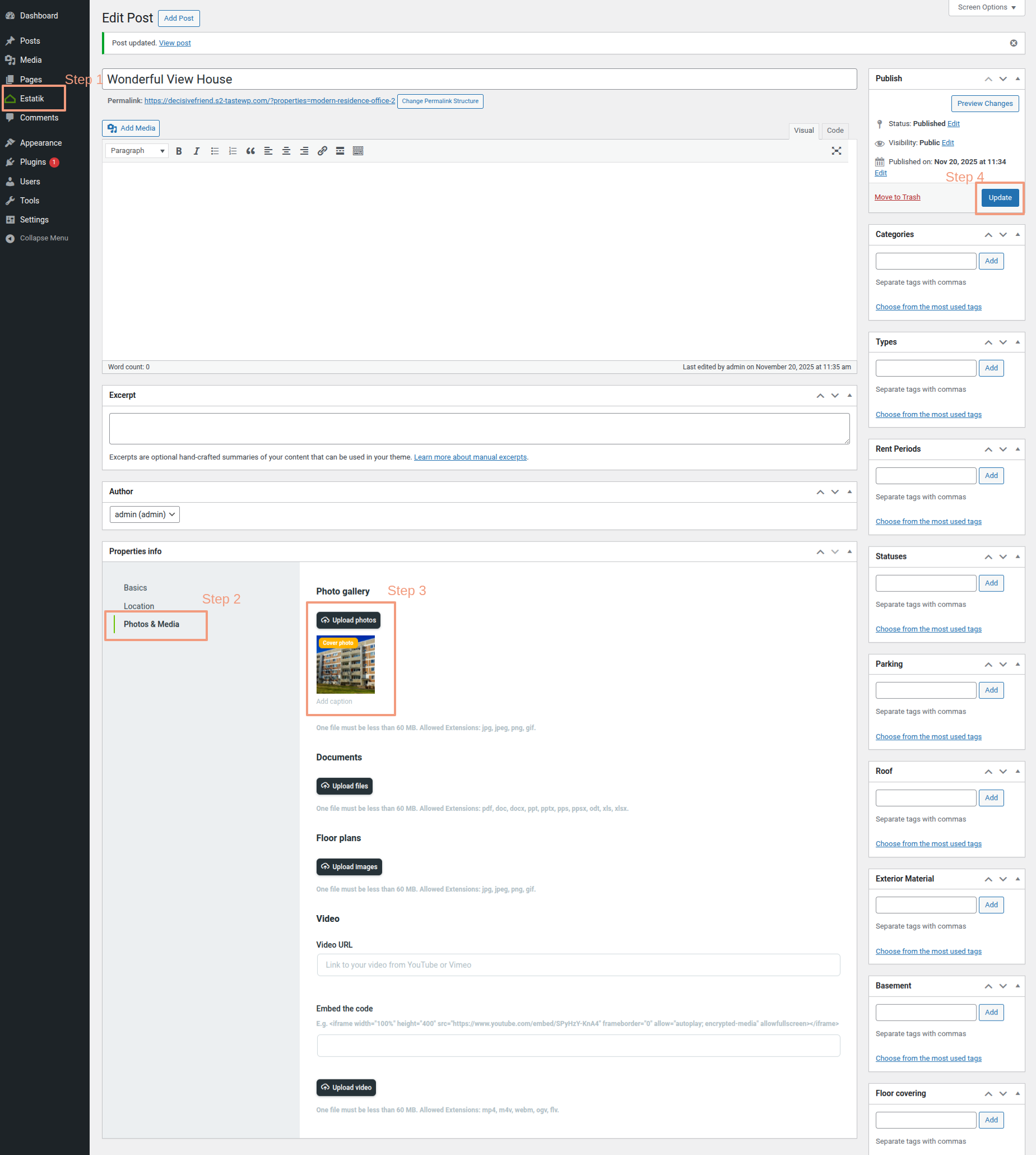Open the Estatik menu in sidebar
Image resolution: width=1036 pixels, height=1155 pixels.
(x=32, y=99)
